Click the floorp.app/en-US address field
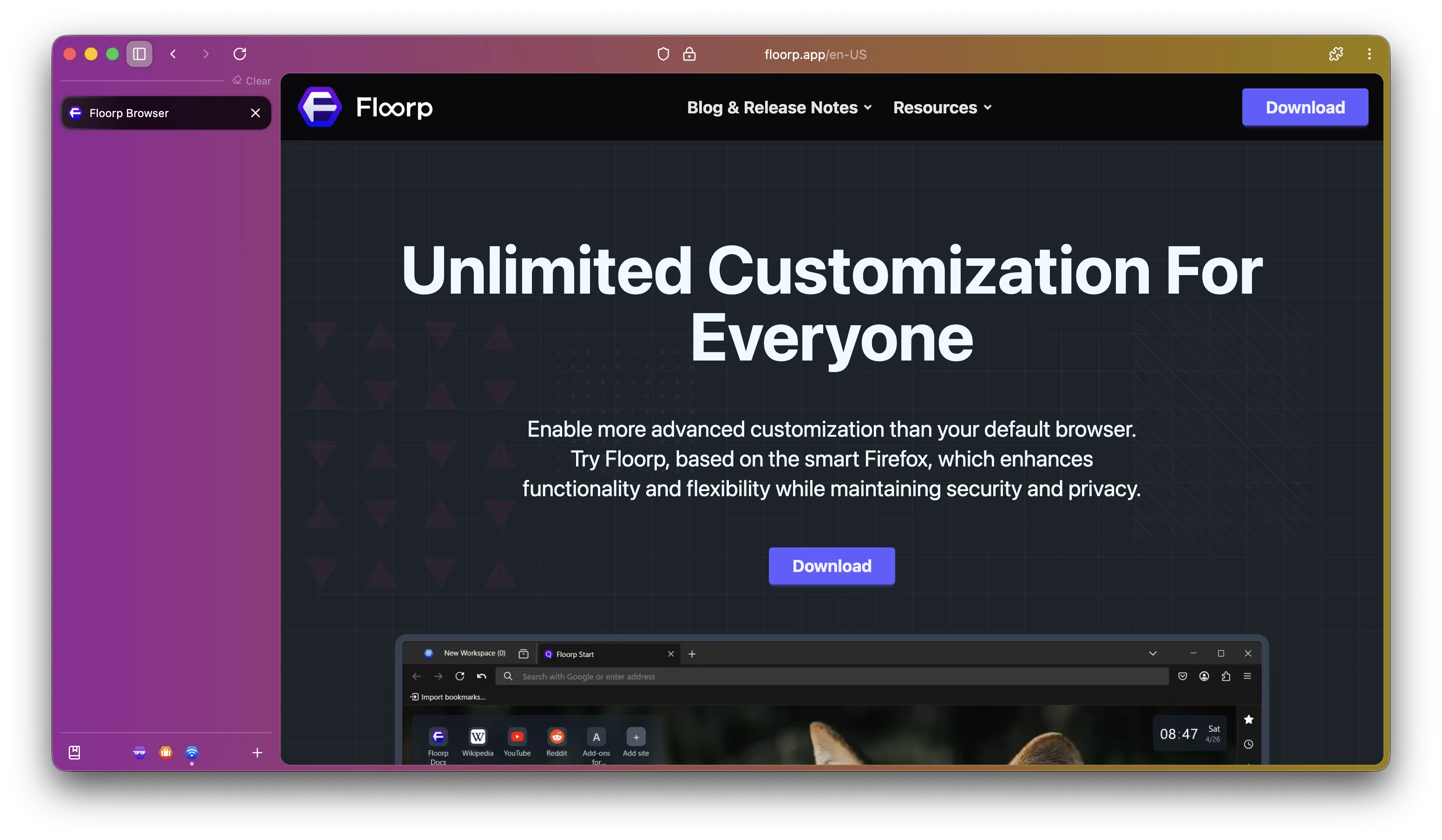This screenshot has height=840, width=1442. point(815,54)
